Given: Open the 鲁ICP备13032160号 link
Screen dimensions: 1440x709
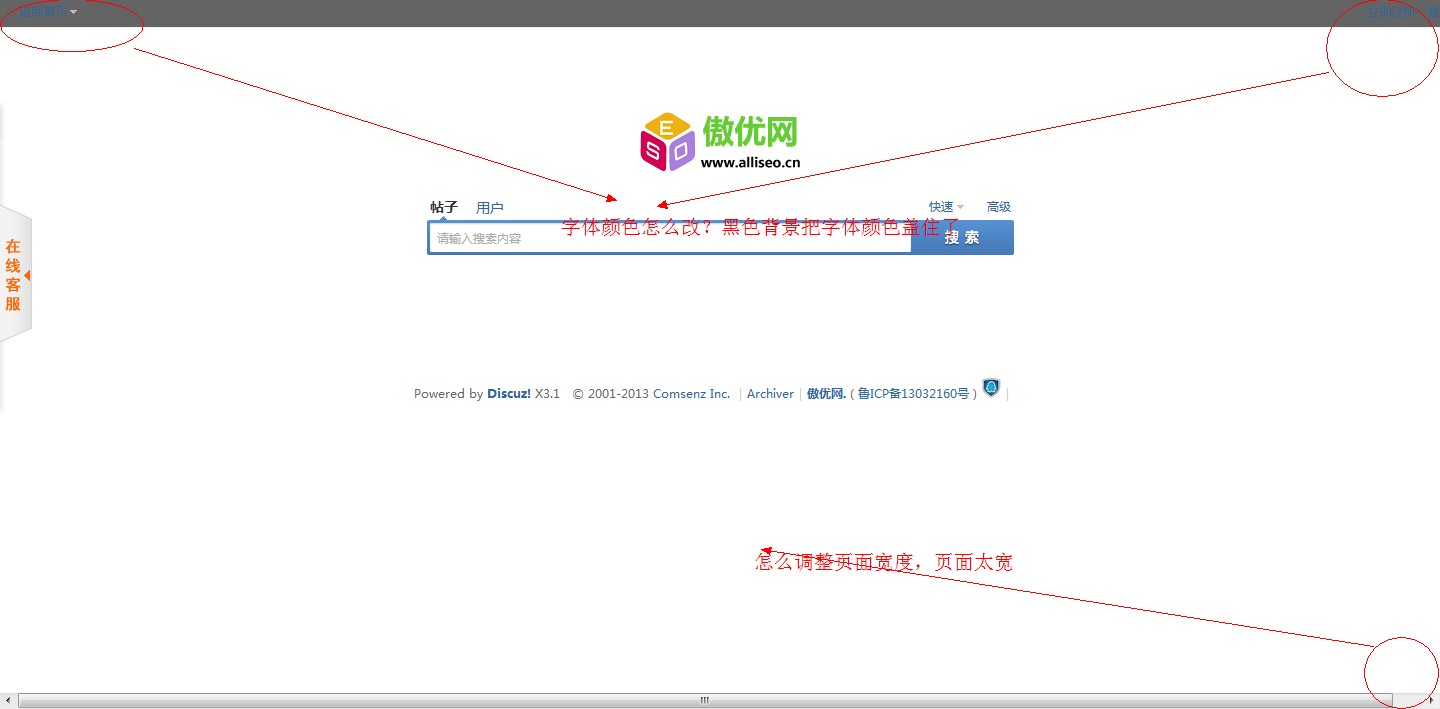Looking at the screenshot, I should [913, 394].
